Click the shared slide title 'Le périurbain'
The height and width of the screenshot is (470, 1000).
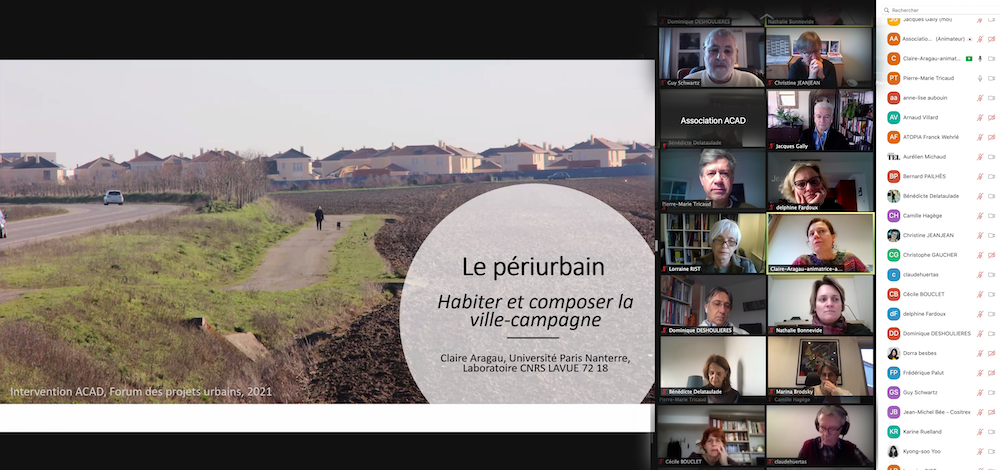(533, 267)
